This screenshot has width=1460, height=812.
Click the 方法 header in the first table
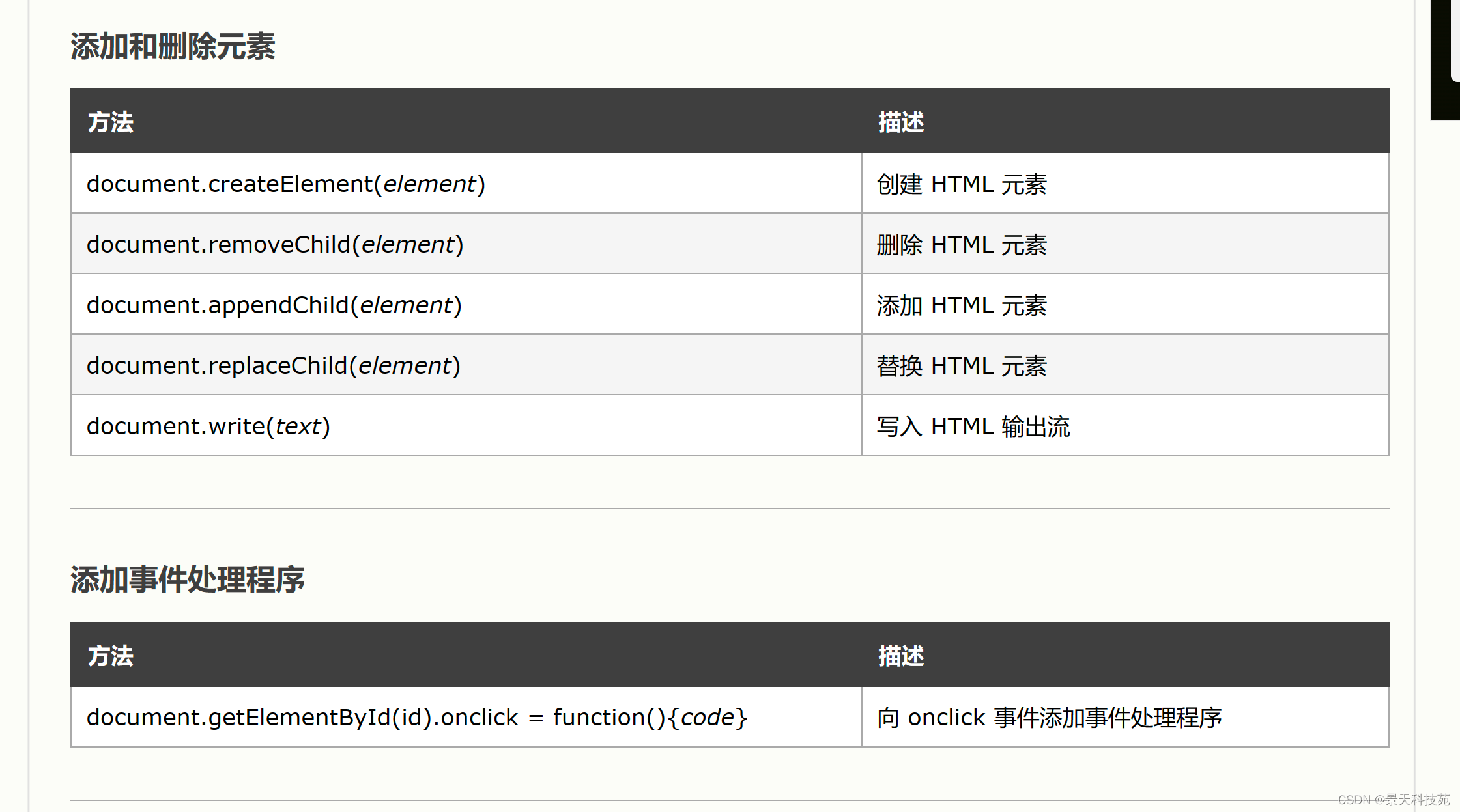110,122
